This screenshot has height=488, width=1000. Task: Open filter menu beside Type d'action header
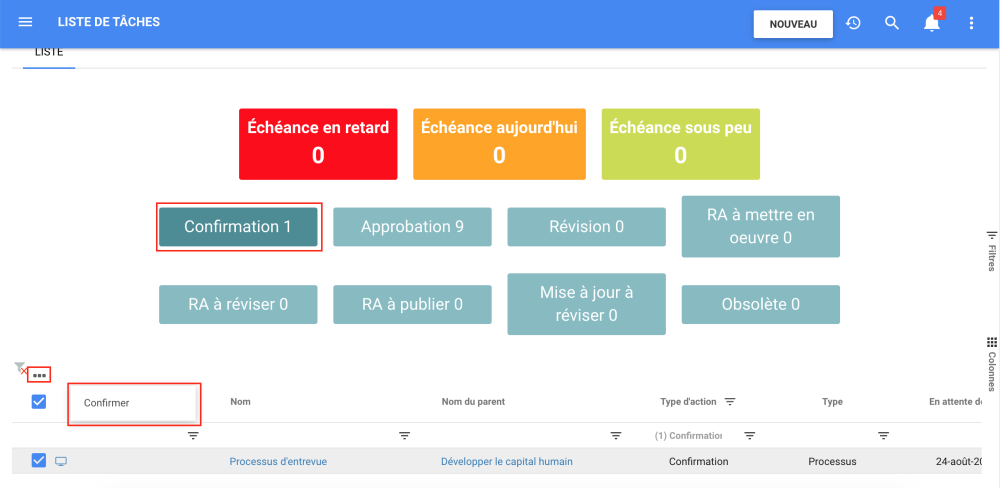730,402
